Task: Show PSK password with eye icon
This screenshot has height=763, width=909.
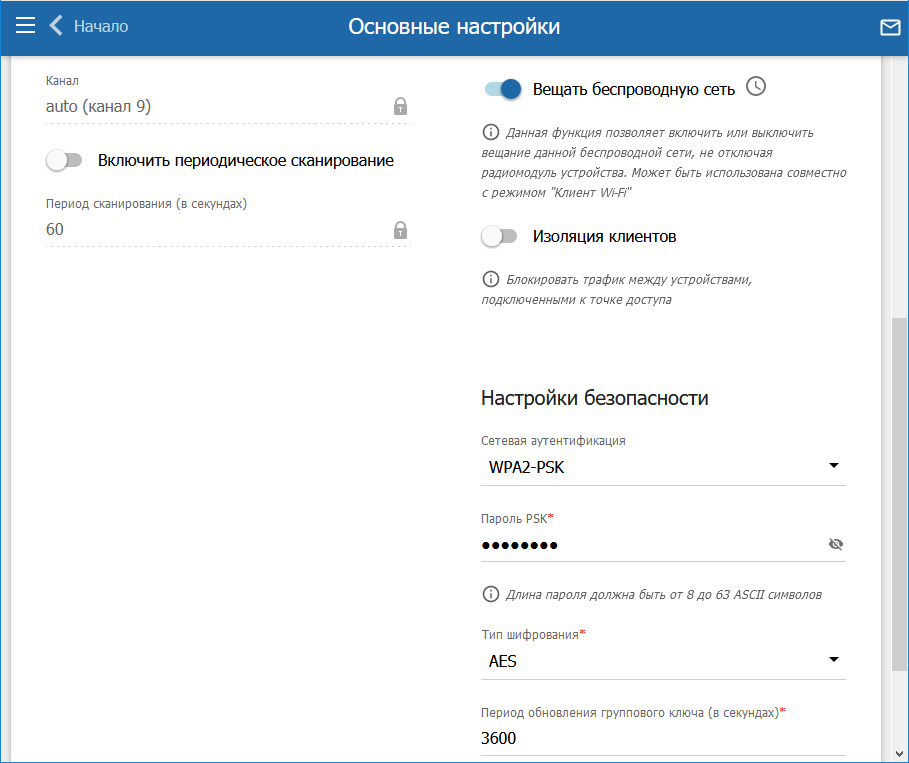Action: 836,544
